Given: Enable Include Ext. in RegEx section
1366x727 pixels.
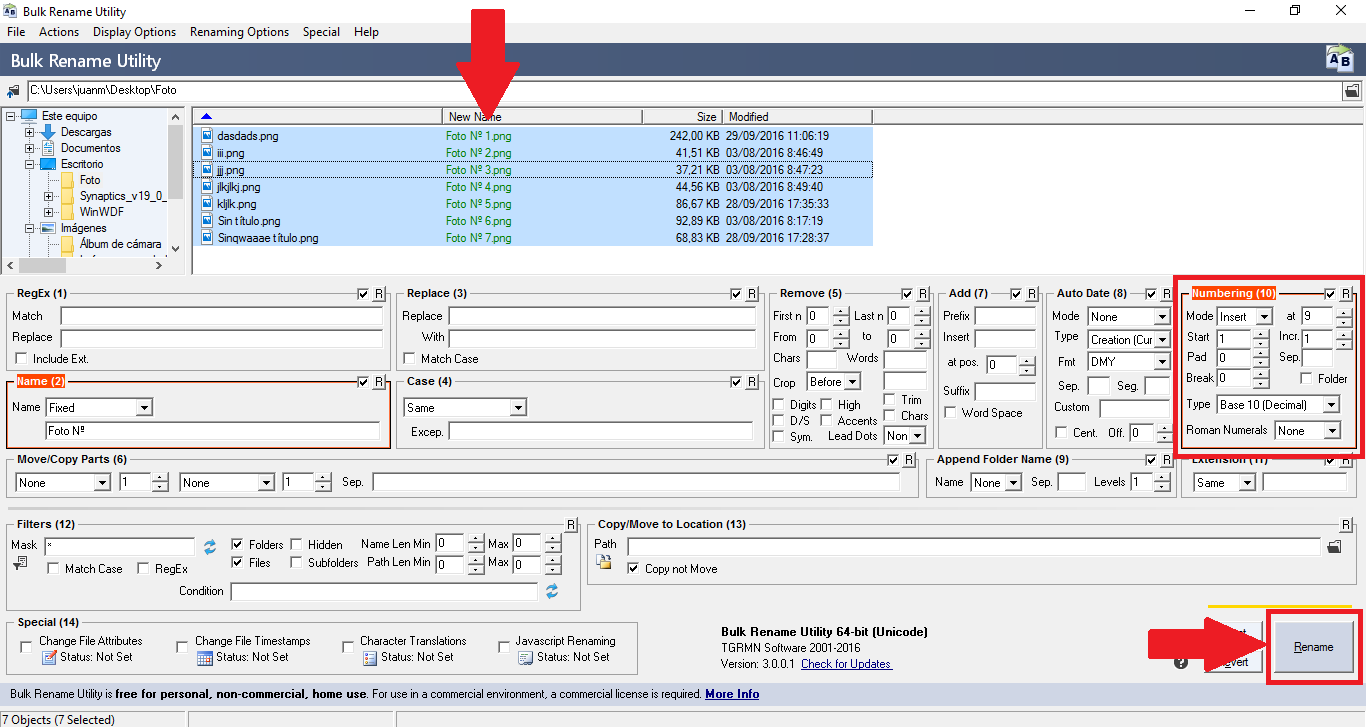Looking at the screenshot, I should click(x=22, y=359).
